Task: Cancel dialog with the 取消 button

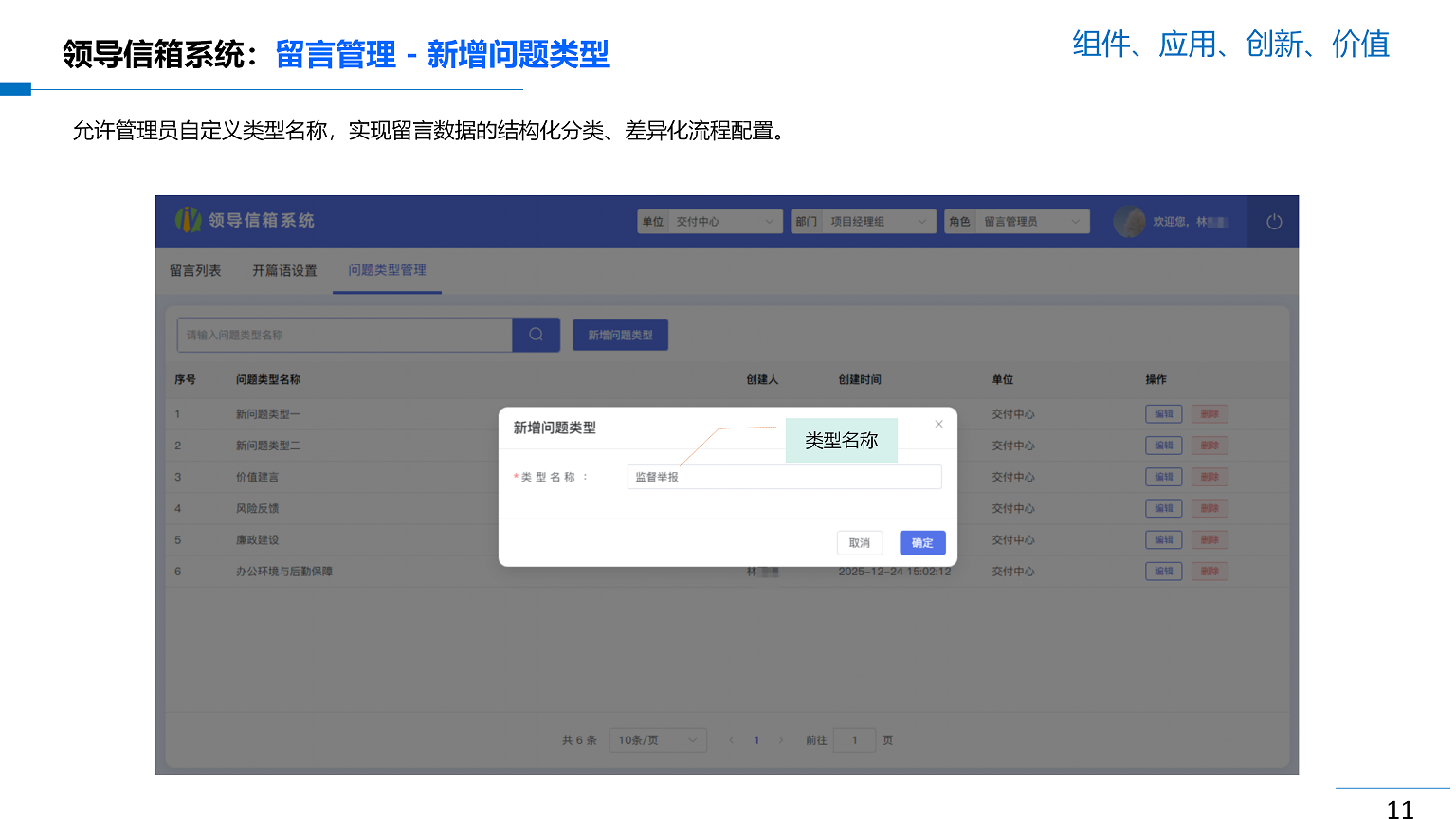Action: tap(859, 542)
